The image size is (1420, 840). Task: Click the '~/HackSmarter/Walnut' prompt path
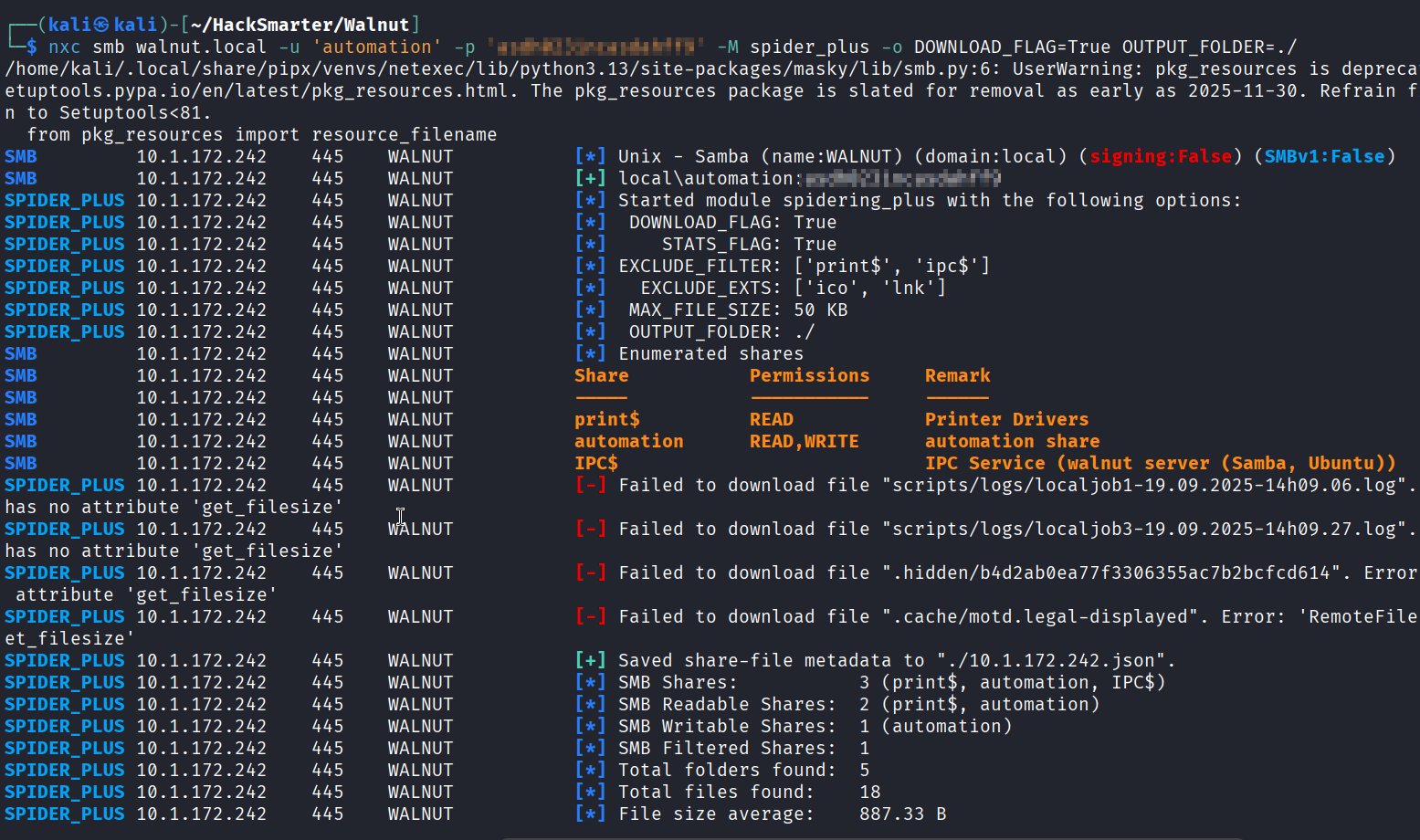(300, 25)
